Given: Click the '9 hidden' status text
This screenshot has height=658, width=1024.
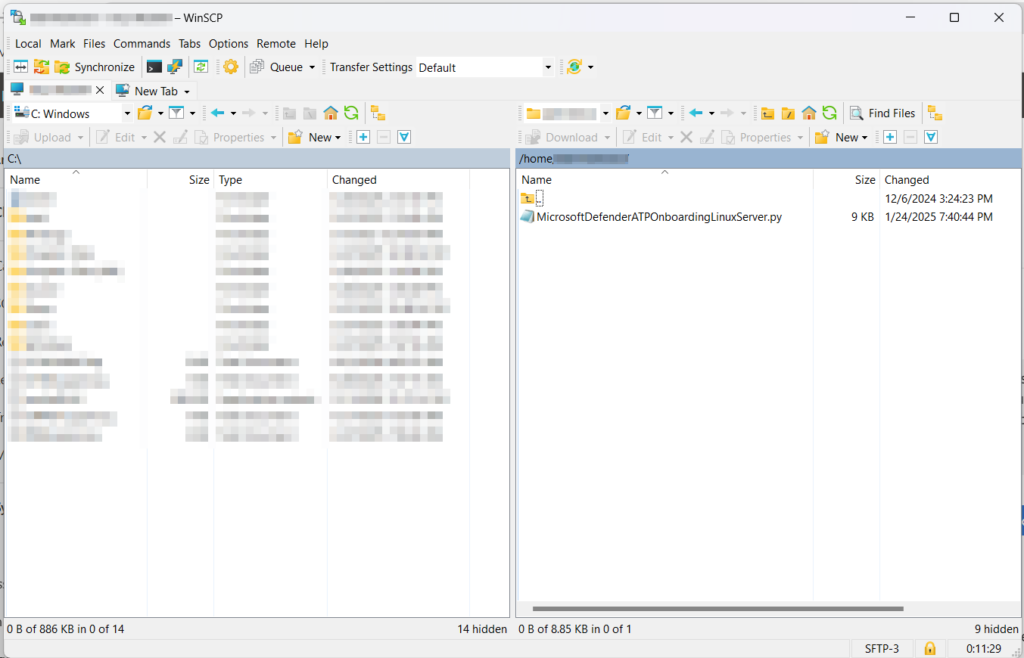Looking at the screenshot, I should [997, 629].
